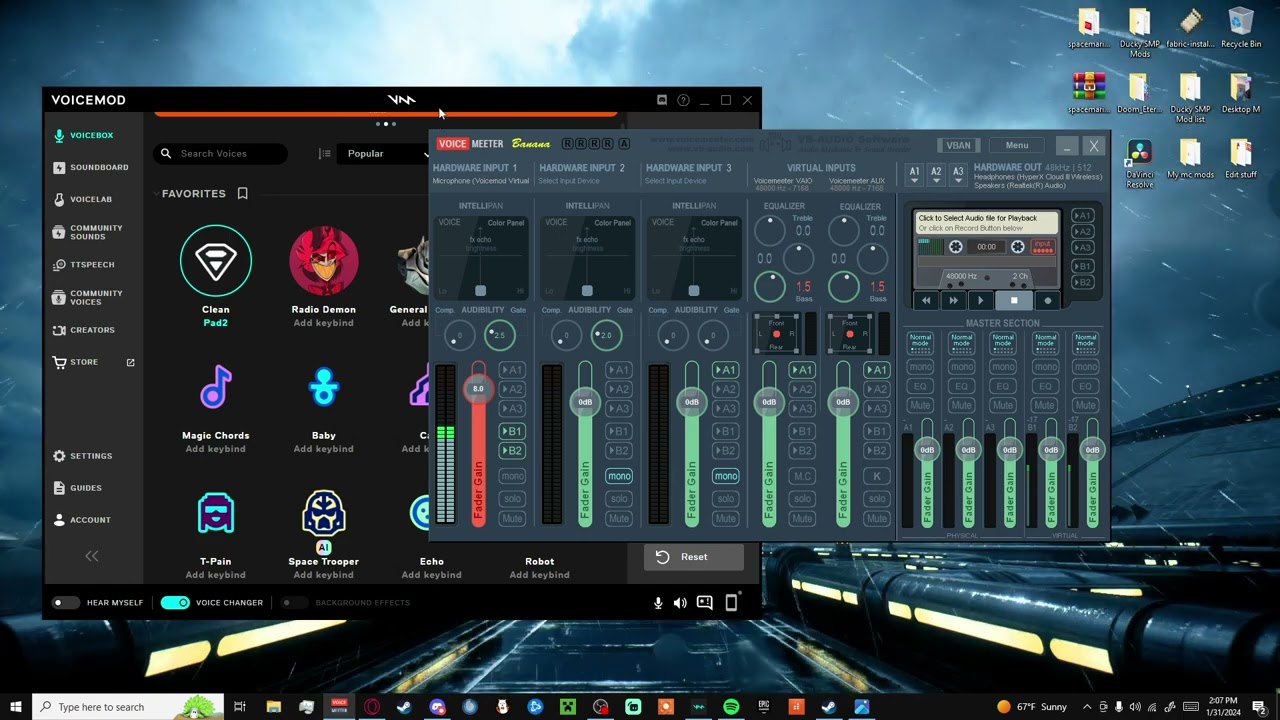Click the bookmark icon next to Favorites

tap(242, 193)
